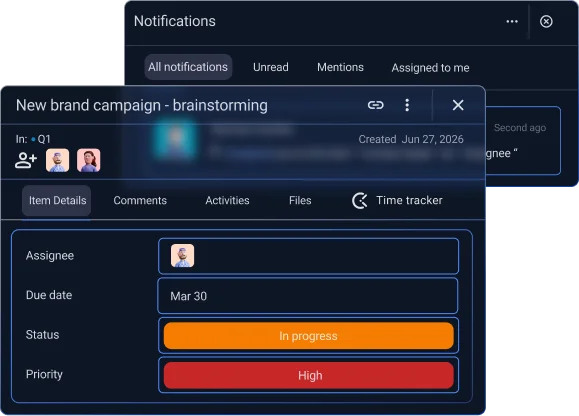Screen dimensions: 579x416
Task: Open the Comments tab
Action: pyautogui.click(x=140, y=200)
